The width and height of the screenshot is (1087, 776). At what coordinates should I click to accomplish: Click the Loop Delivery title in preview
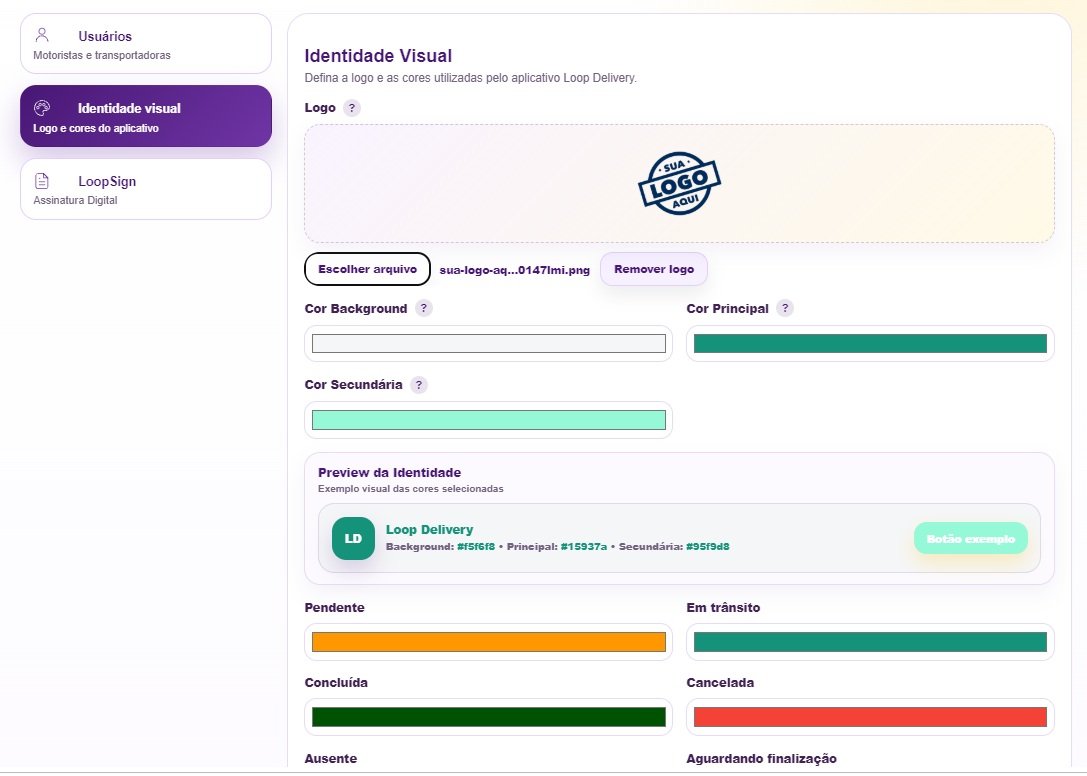tap(430, 529)
